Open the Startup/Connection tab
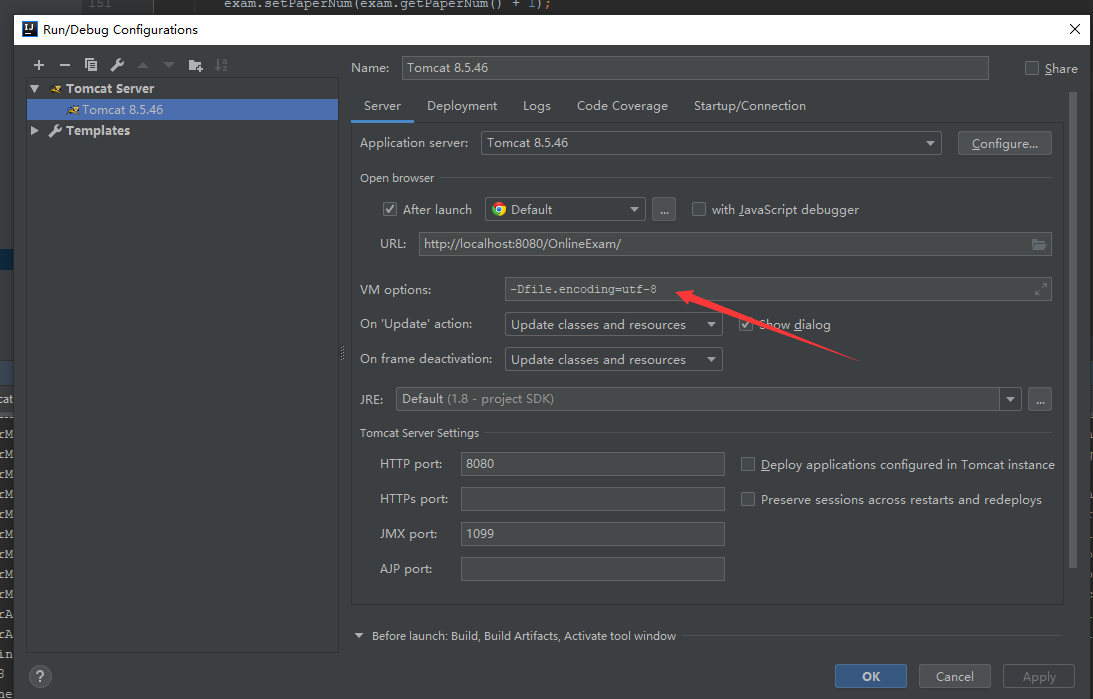The image size is (1093, 699). (749, 106)
